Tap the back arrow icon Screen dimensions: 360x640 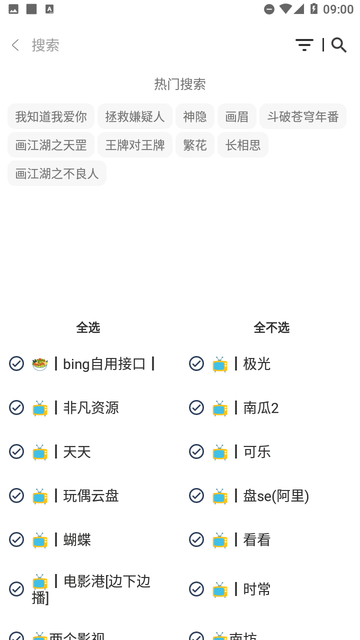pos(16,45)
